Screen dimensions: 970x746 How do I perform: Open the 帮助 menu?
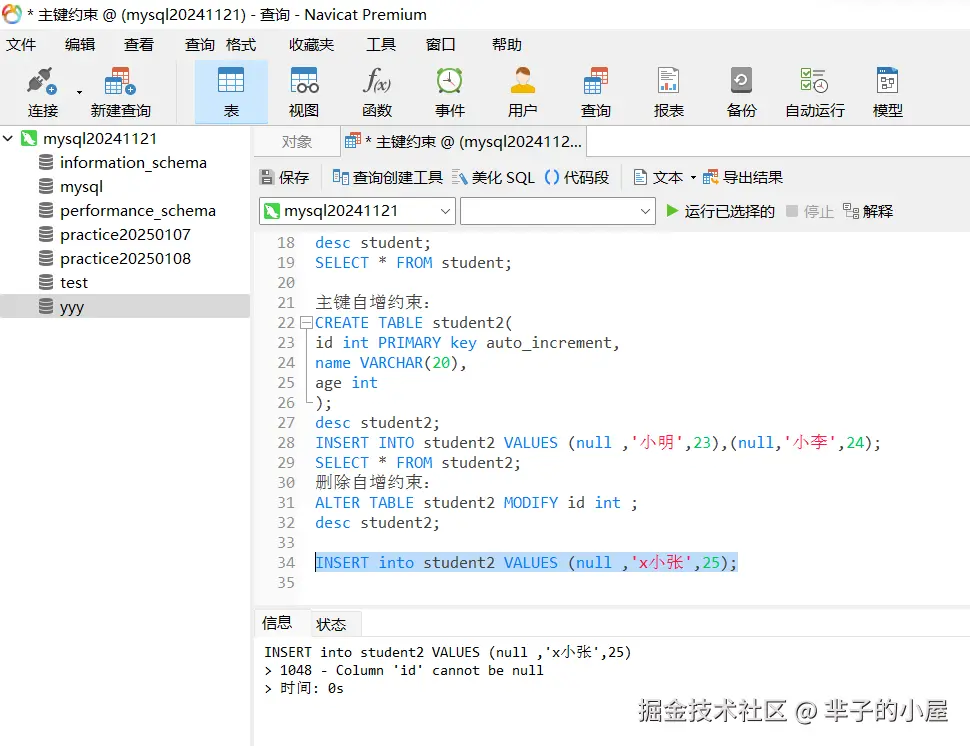point(507,45)
